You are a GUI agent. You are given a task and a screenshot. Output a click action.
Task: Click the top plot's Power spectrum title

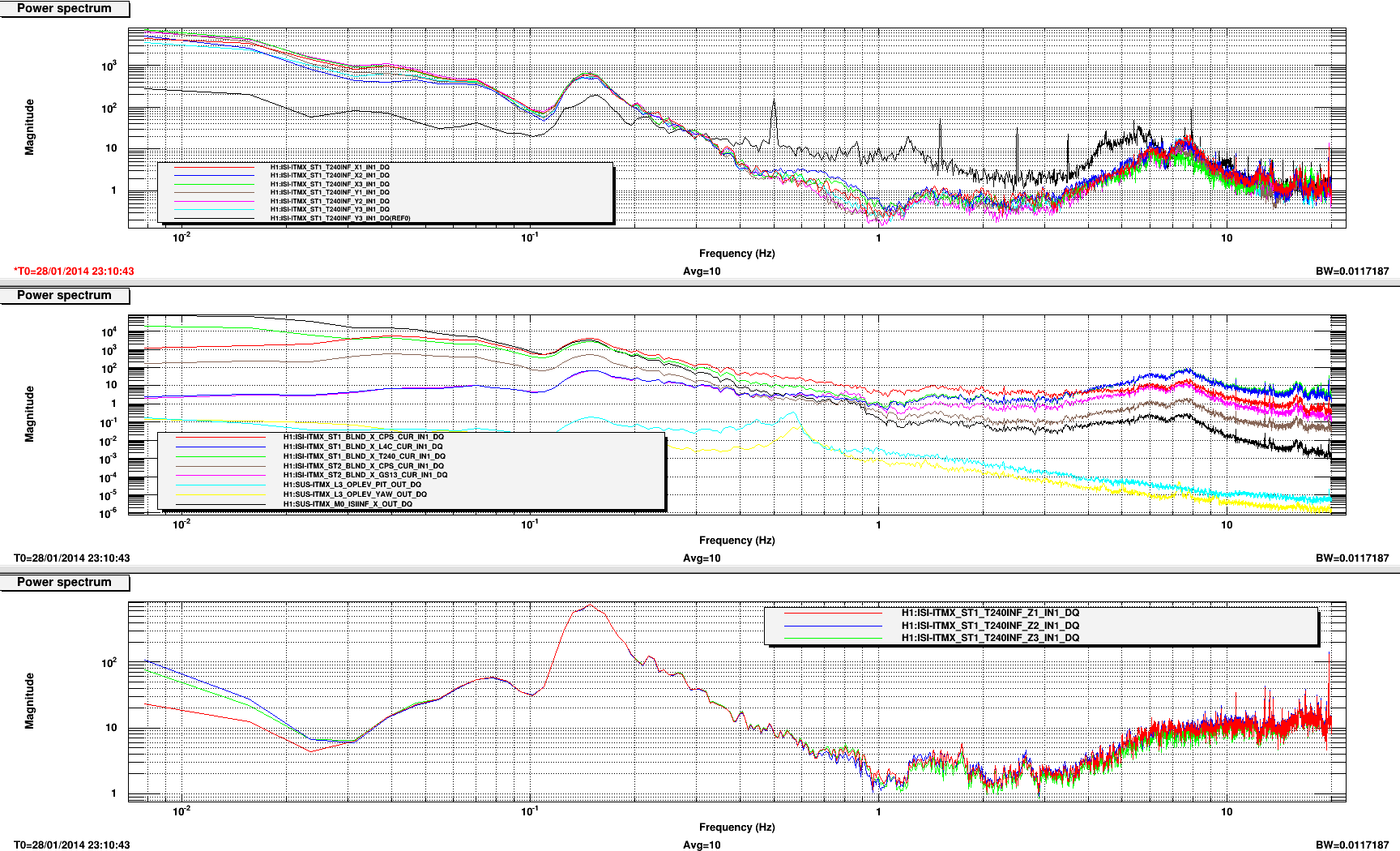pos(64,8)
